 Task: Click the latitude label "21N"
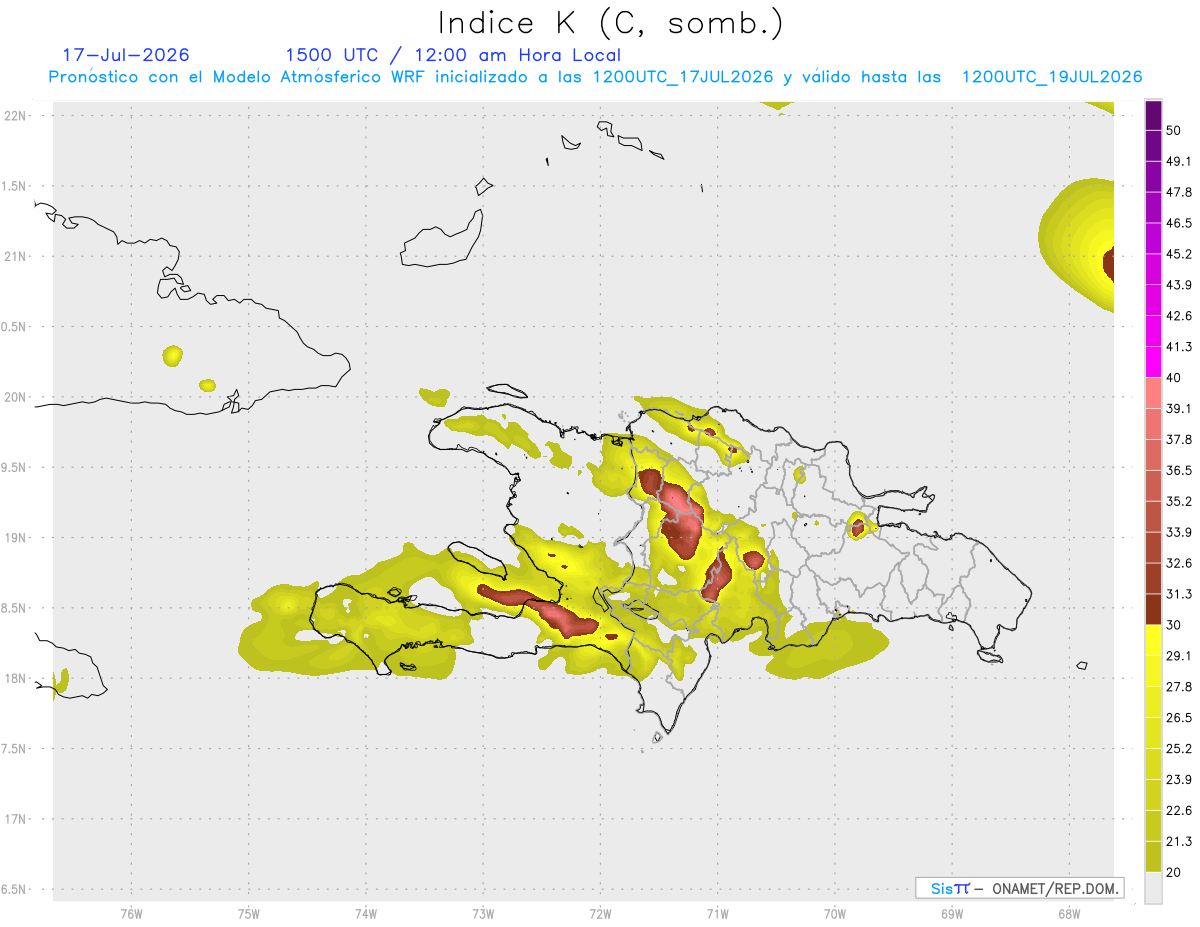tap(15, 256)
